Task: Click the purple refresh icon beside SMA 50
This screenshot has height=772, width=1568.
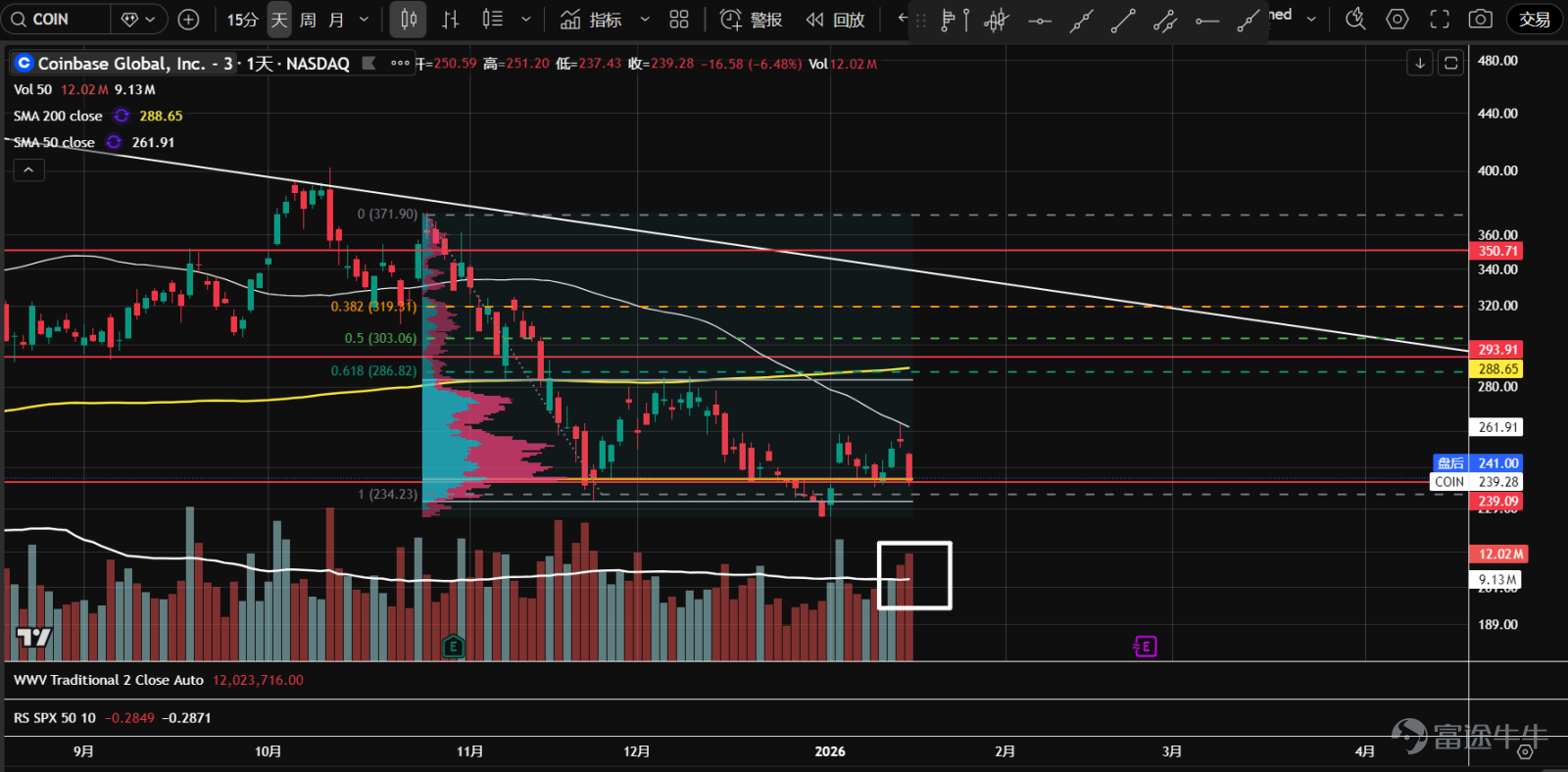Action: (x=114, y=142)
